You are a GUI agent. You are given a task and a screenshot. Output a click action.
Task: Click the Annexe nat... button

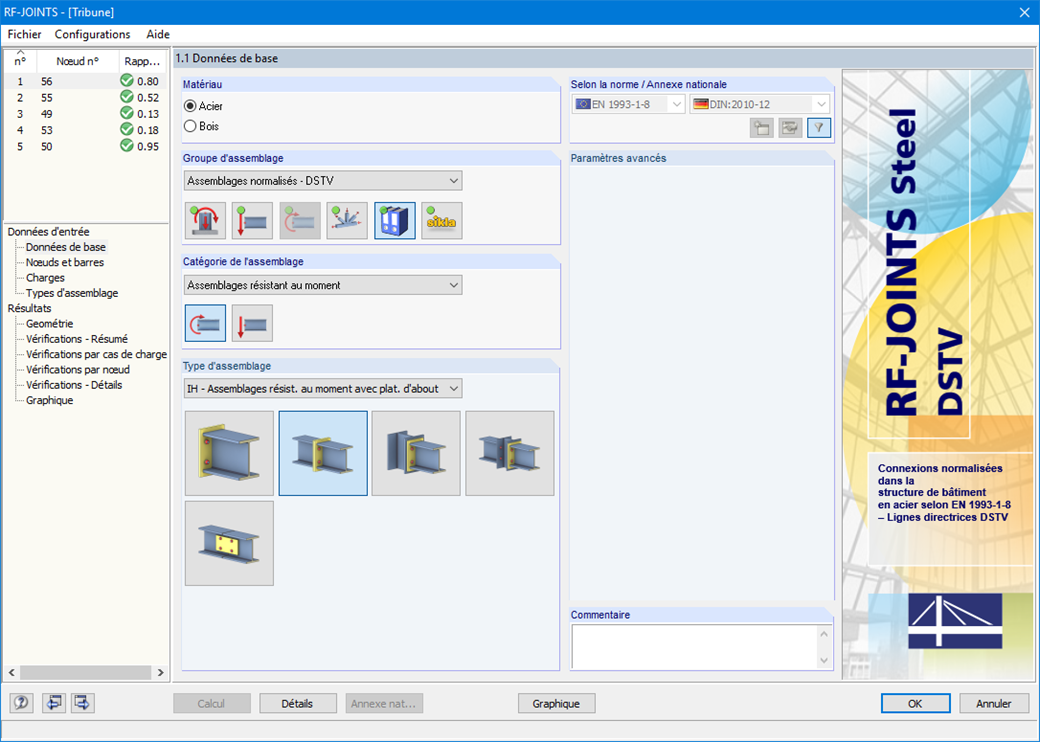[x=384, y=704]
